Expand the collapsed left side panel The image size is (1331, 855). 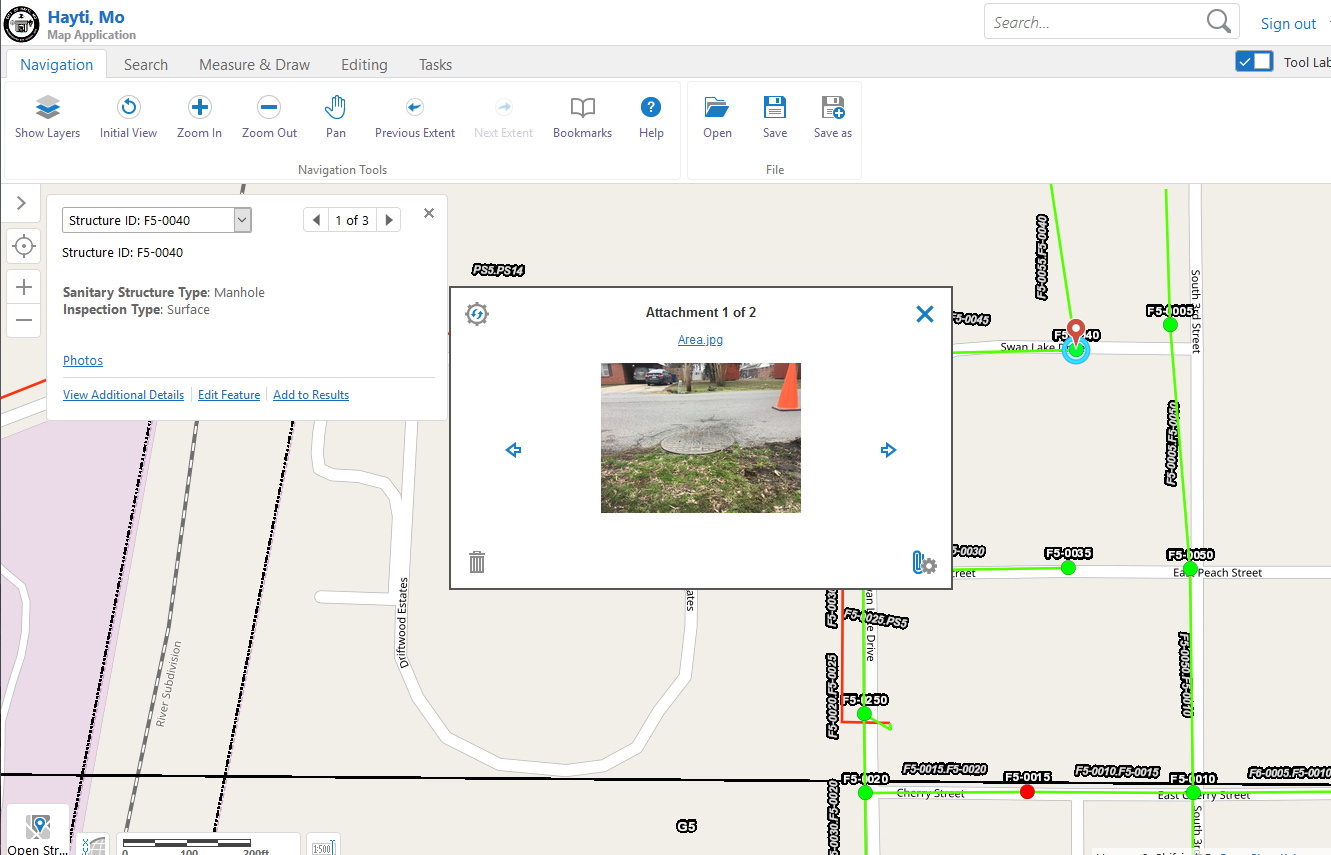click(22, 203)
